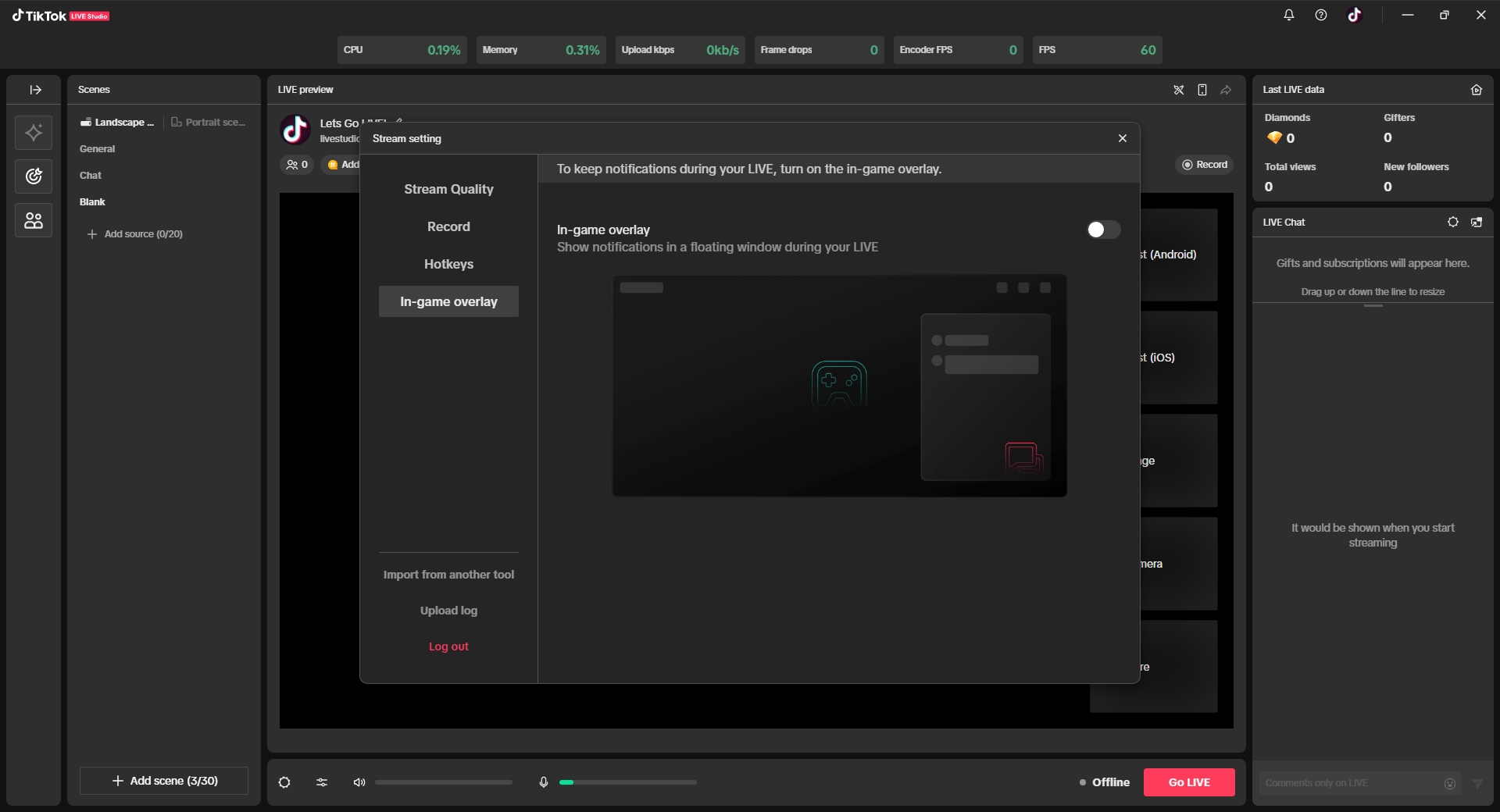
Task: Toggle the In-game overlay switch
Action: pos(1103,230)
